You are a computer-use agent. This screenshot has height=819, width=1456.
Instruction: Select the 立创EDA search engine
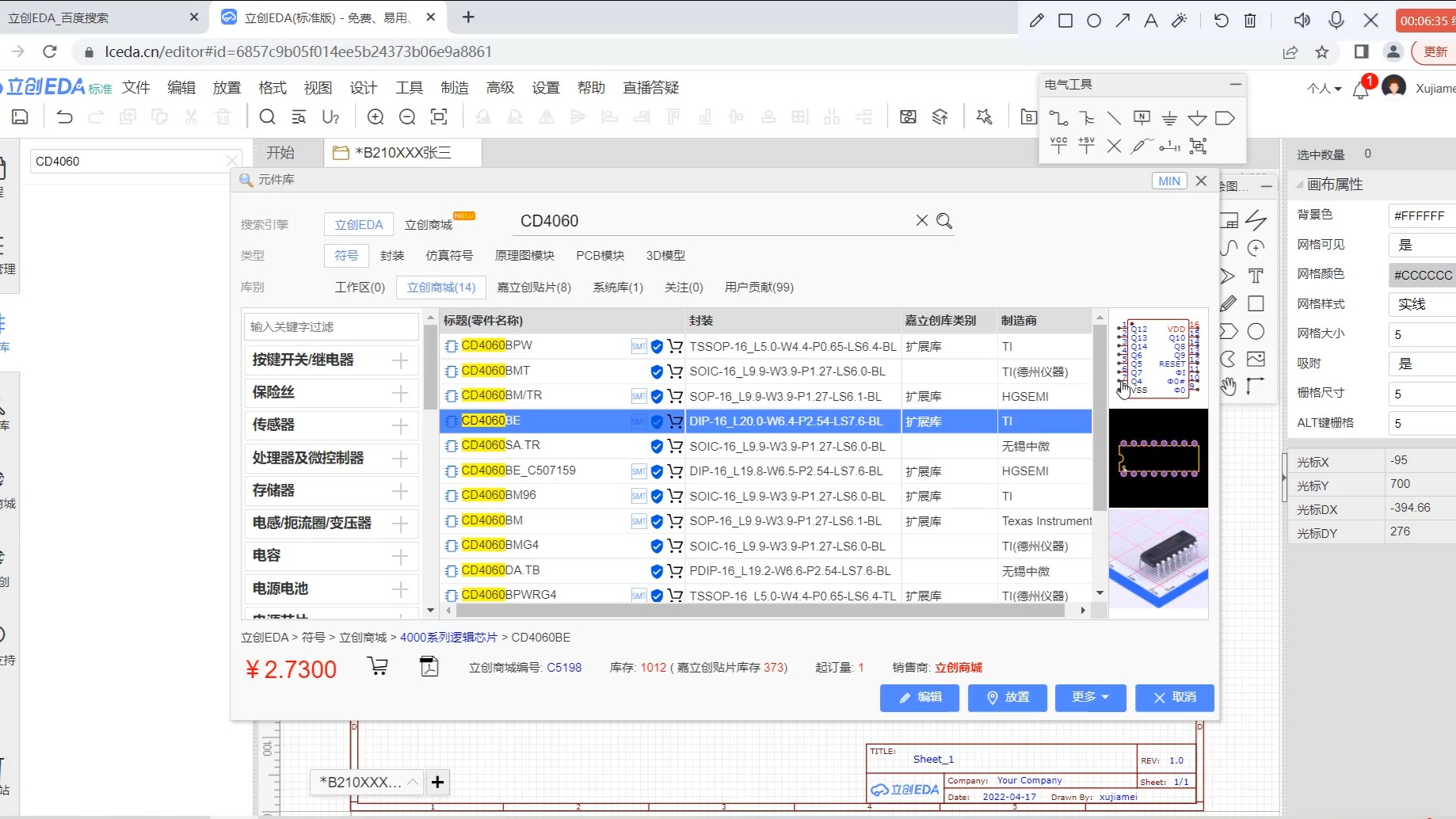click(359, 225)
